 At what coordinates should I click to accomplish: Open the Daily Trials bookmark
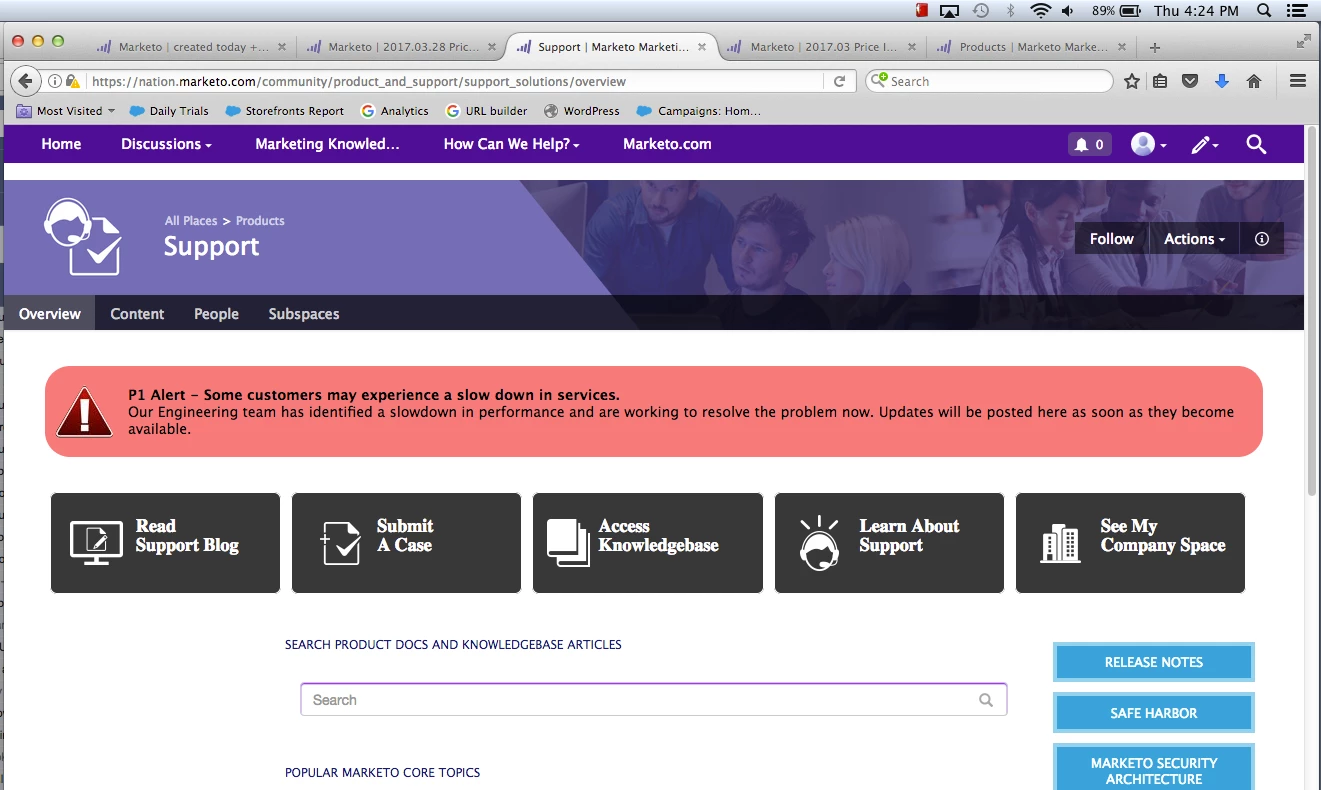169,111
